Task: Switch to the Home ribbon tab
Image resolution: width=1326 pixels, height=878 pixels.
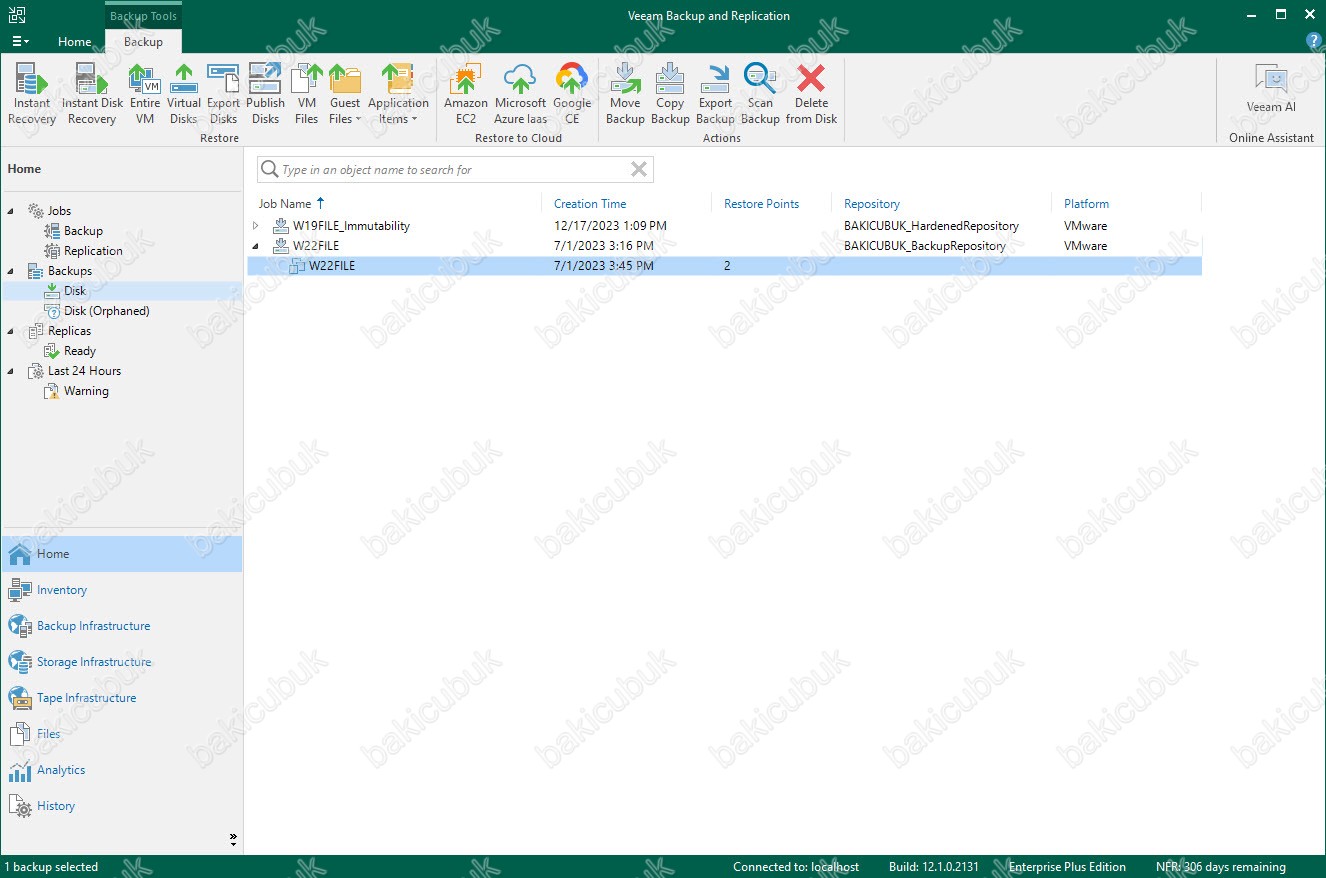Action: pyautogui.click(x=75, y=42)
